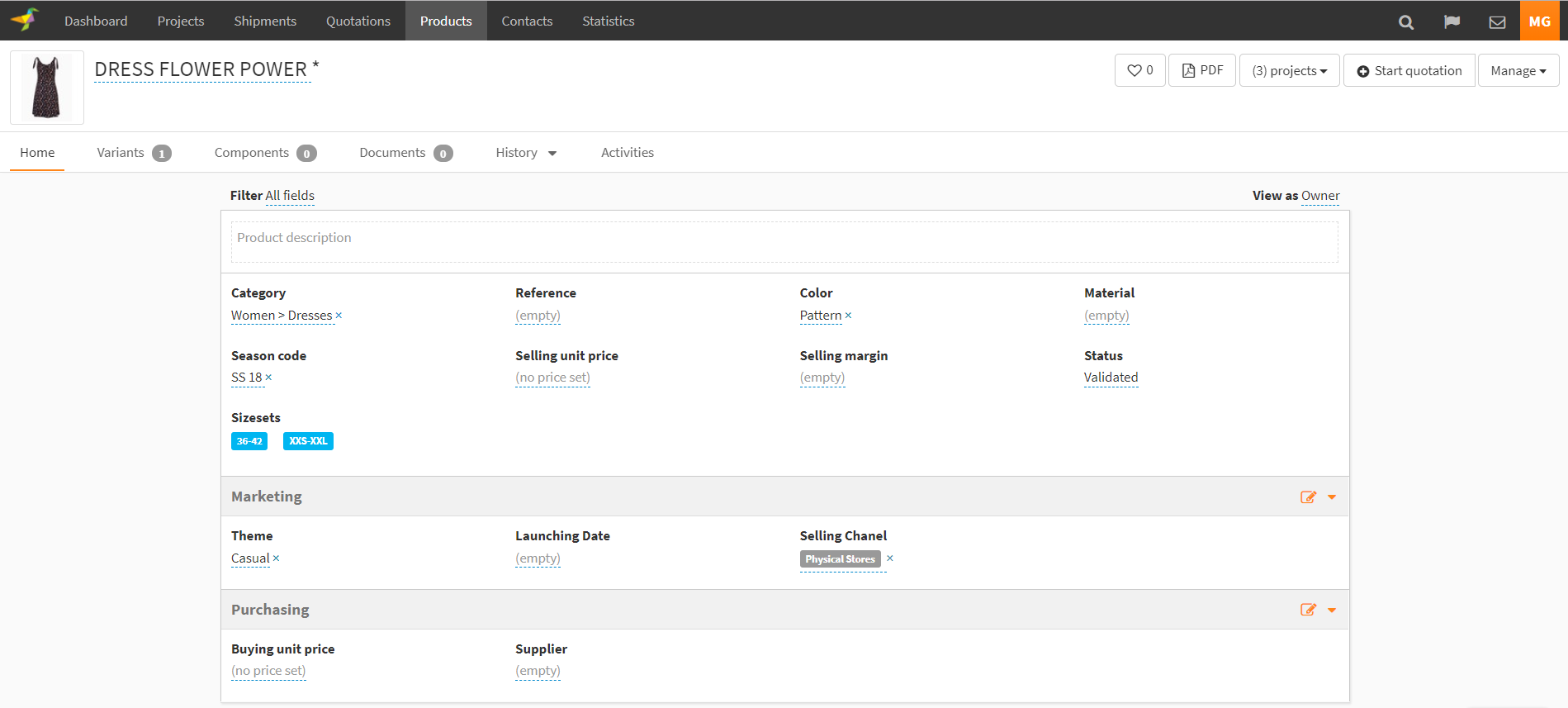Image resolution: width=1568 pixels, height=708 pixels.
Task: Click the hummingbird logo icon
Action: [x=25, y=20]
